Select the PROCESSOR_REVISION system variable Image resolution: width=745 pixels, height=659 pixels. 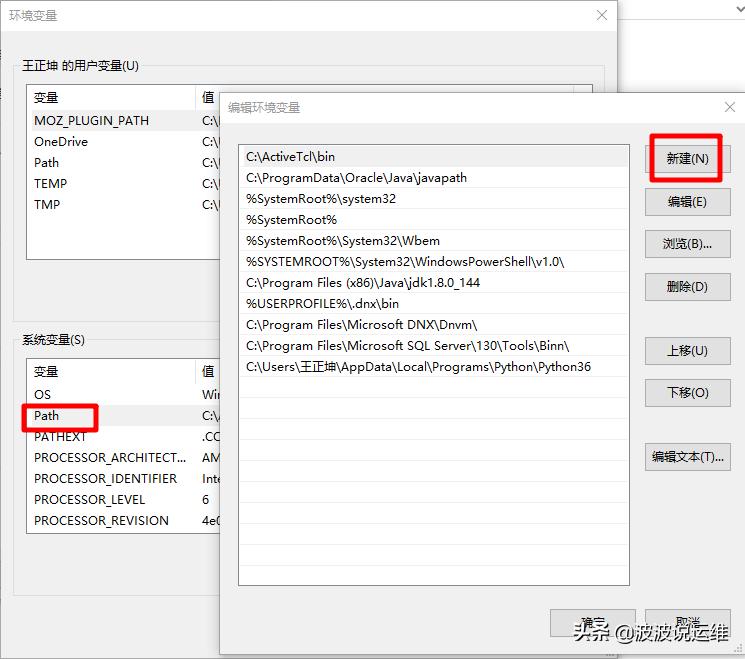124,521
